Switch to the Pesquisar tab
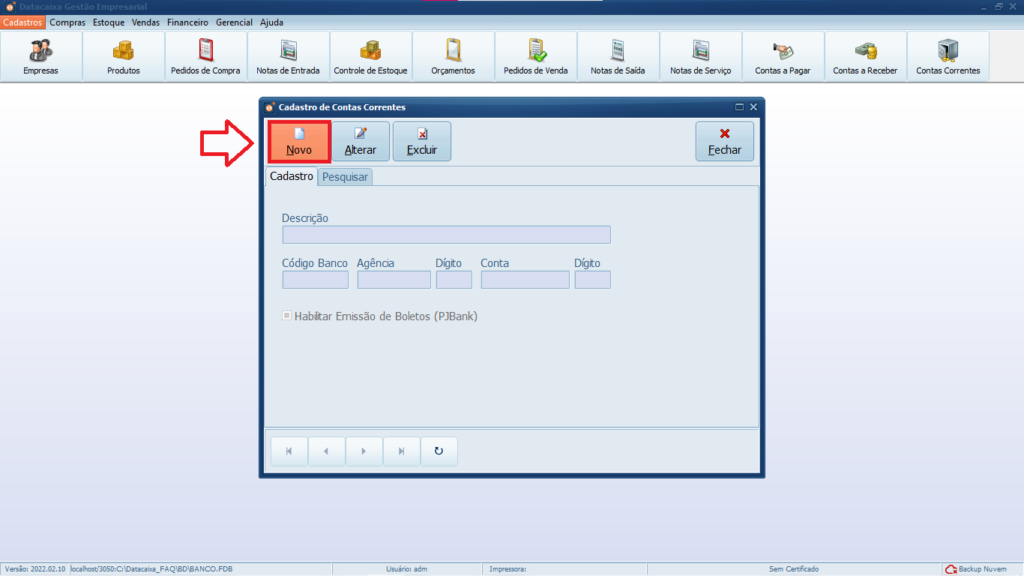 click(345, 176)
